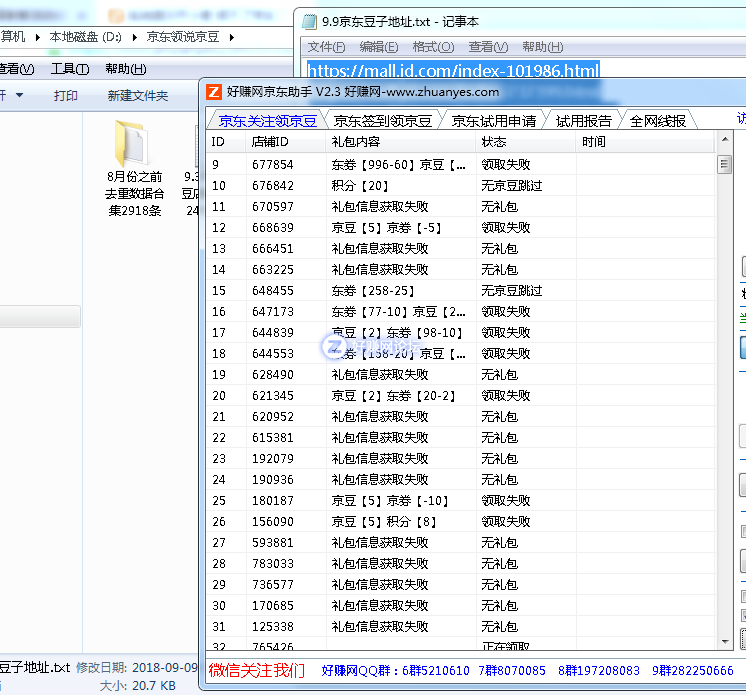Select the row with shop ID 647173
Image resolution: width=746 pixels, height=695 pixels.
[461, 312]
